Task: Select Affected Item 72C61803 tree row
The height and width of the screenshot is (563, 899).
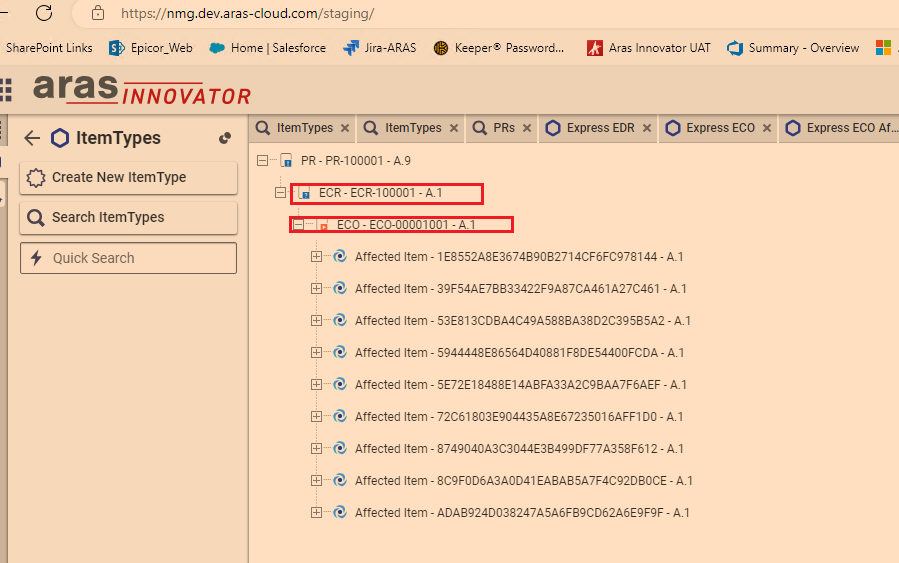Action: click(x=518, y=417)
